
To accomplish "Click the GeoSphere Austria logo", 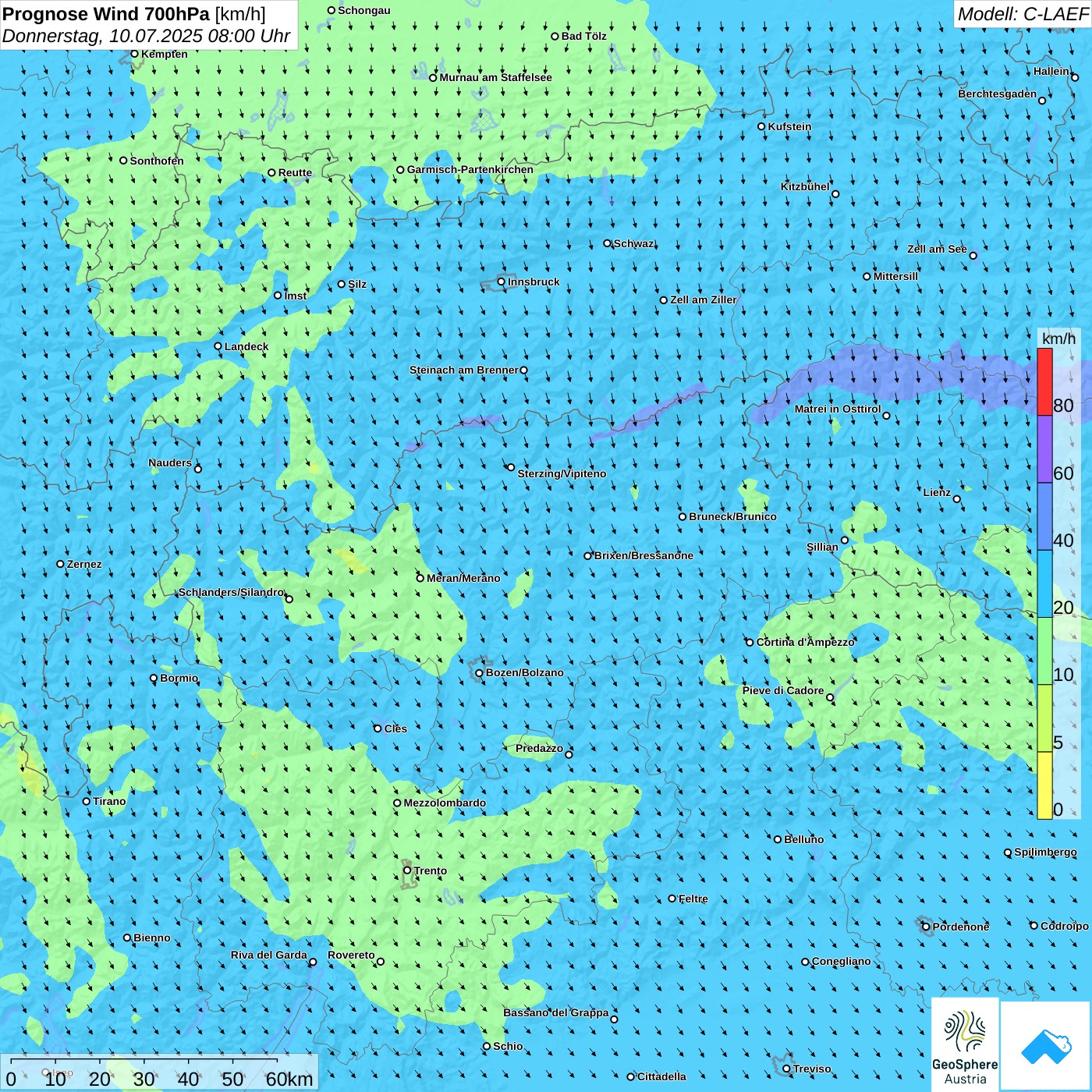I will coord(965,1045).
